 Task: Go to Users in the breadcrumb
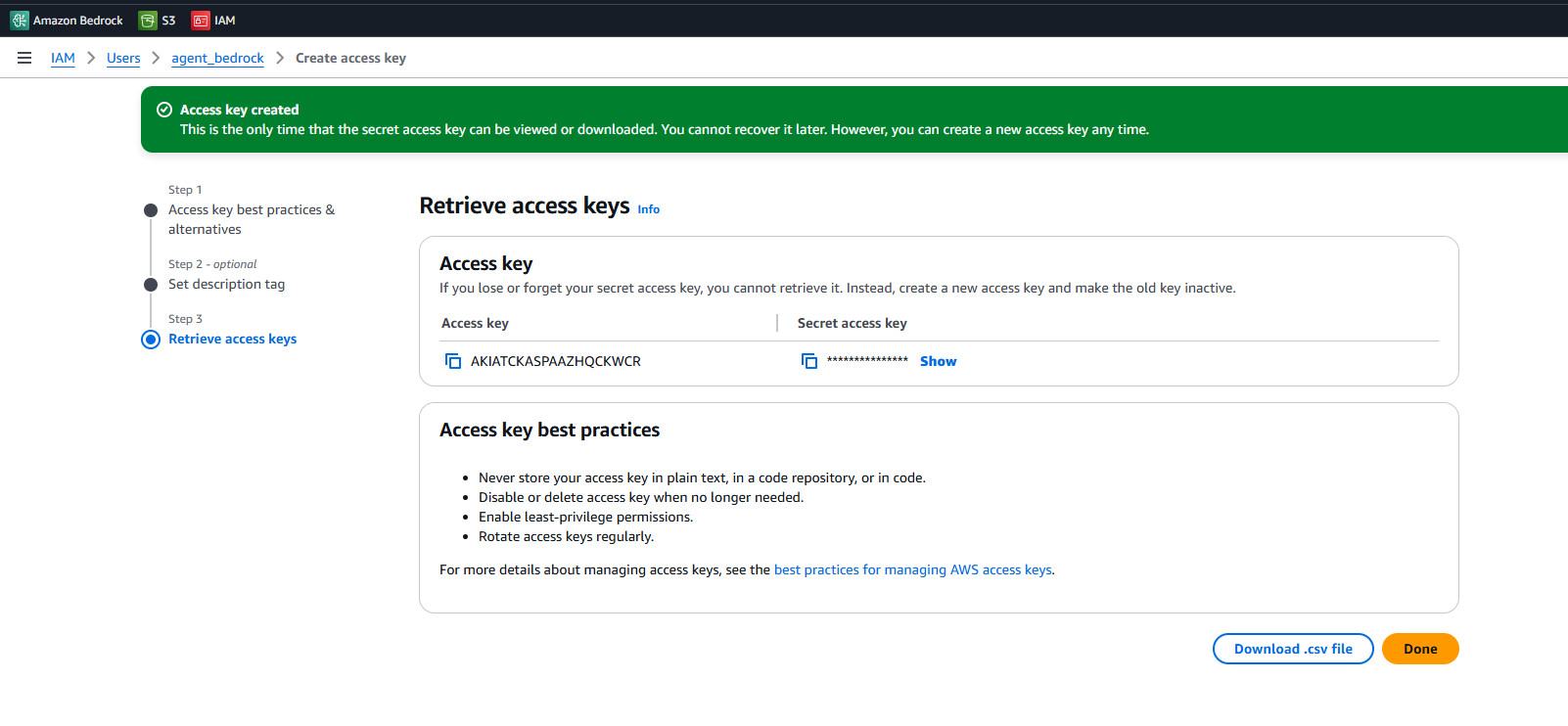click(123, 58)
